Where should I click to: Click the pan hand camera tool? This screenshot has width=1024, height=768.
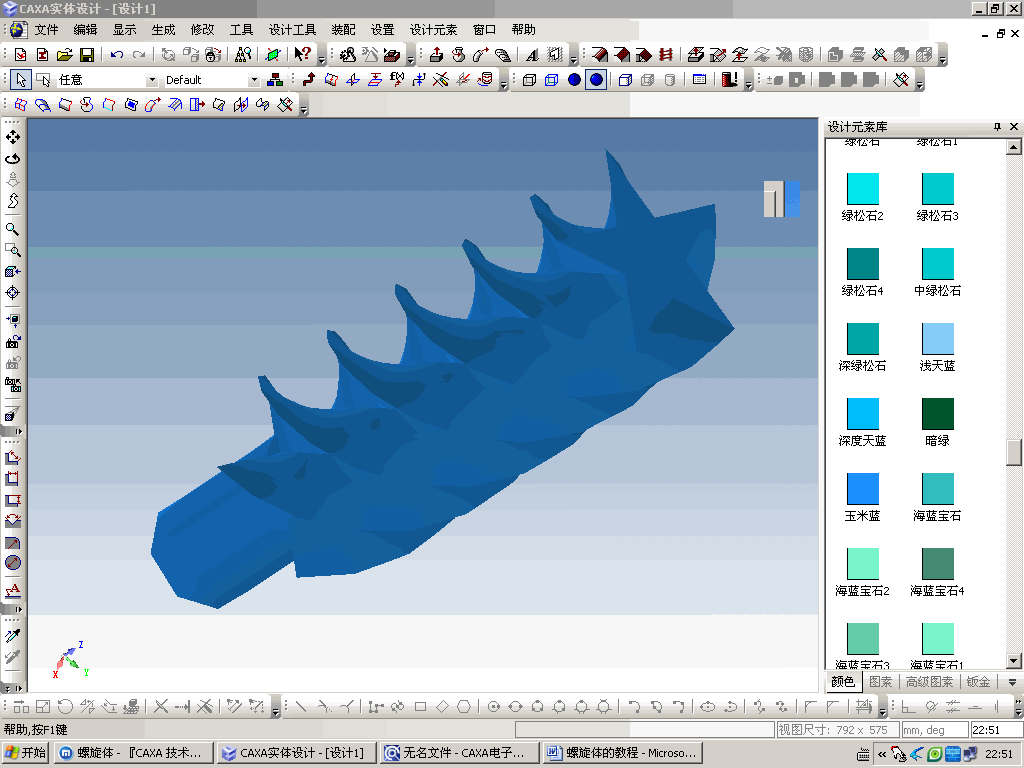(12, 137)
